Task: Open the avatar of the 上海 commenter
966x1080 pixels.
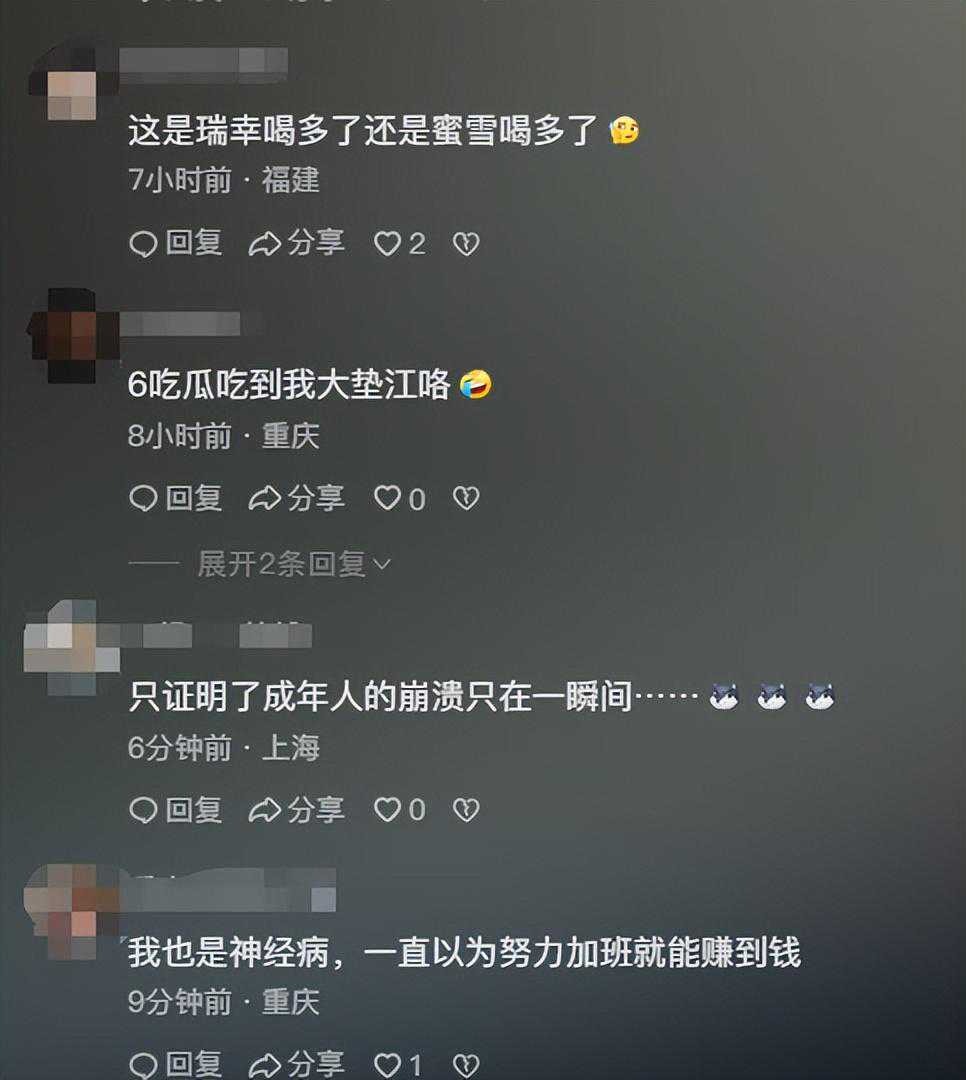Action: (x=72, y=647)
